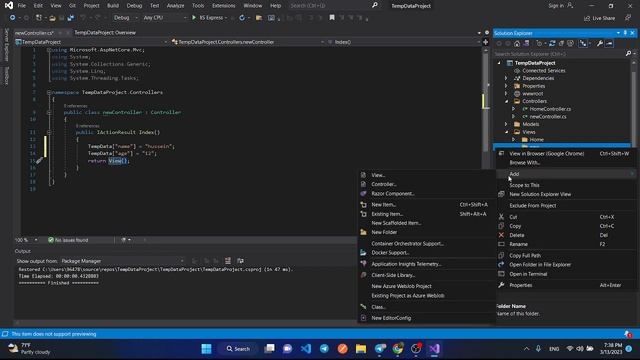Open Any CPU platform dropdown
This screenshot has width=640, height=360.
click(x=164, y=18)
